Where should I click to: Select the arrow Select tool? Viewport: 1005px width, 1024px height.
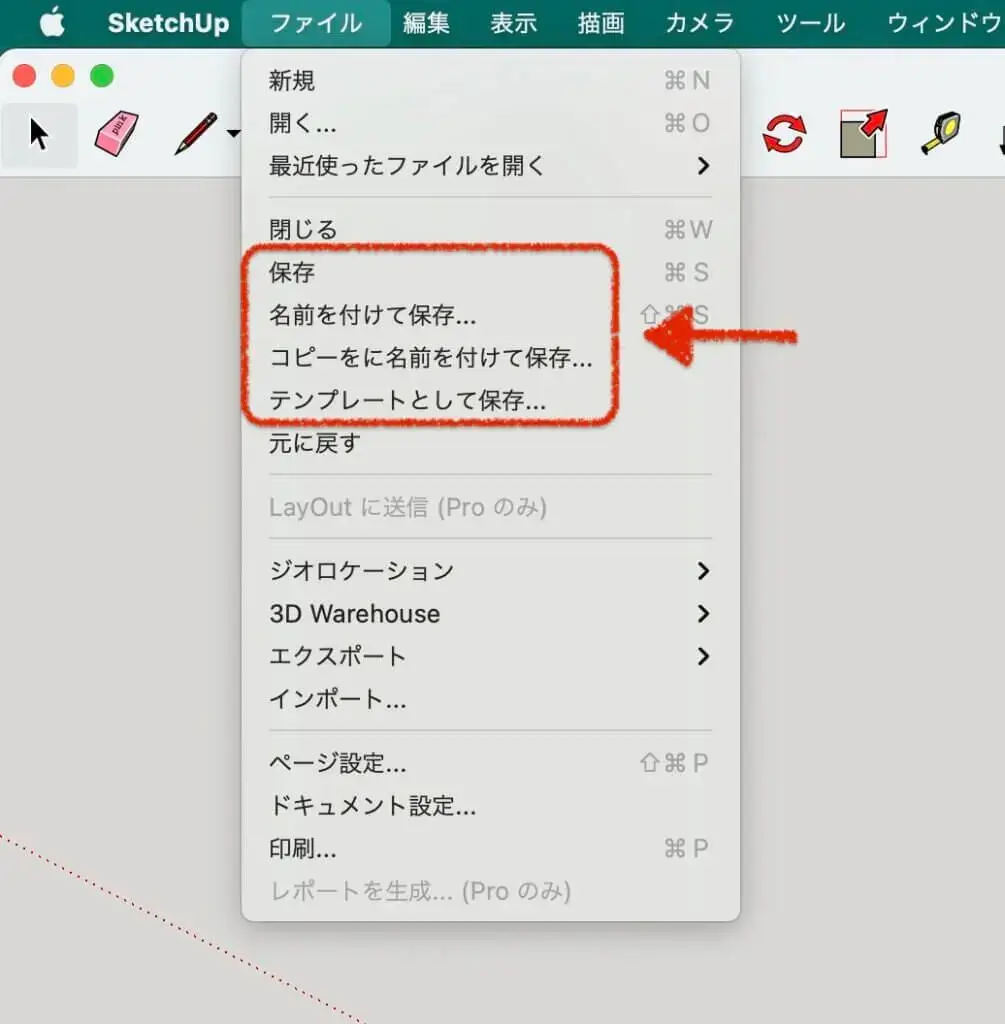[39, 135]
